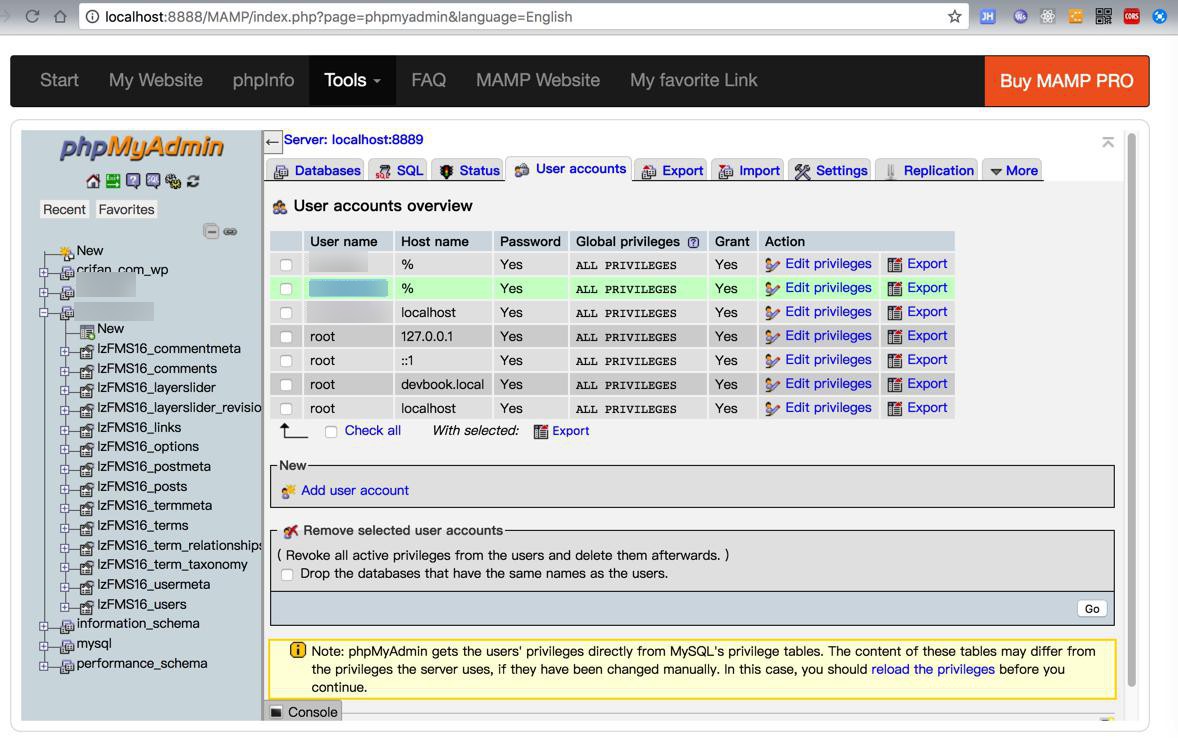Screen dimensions: 1178x738
Task: Click edit privileges icon for root ::1
Action: coord(772,361)
